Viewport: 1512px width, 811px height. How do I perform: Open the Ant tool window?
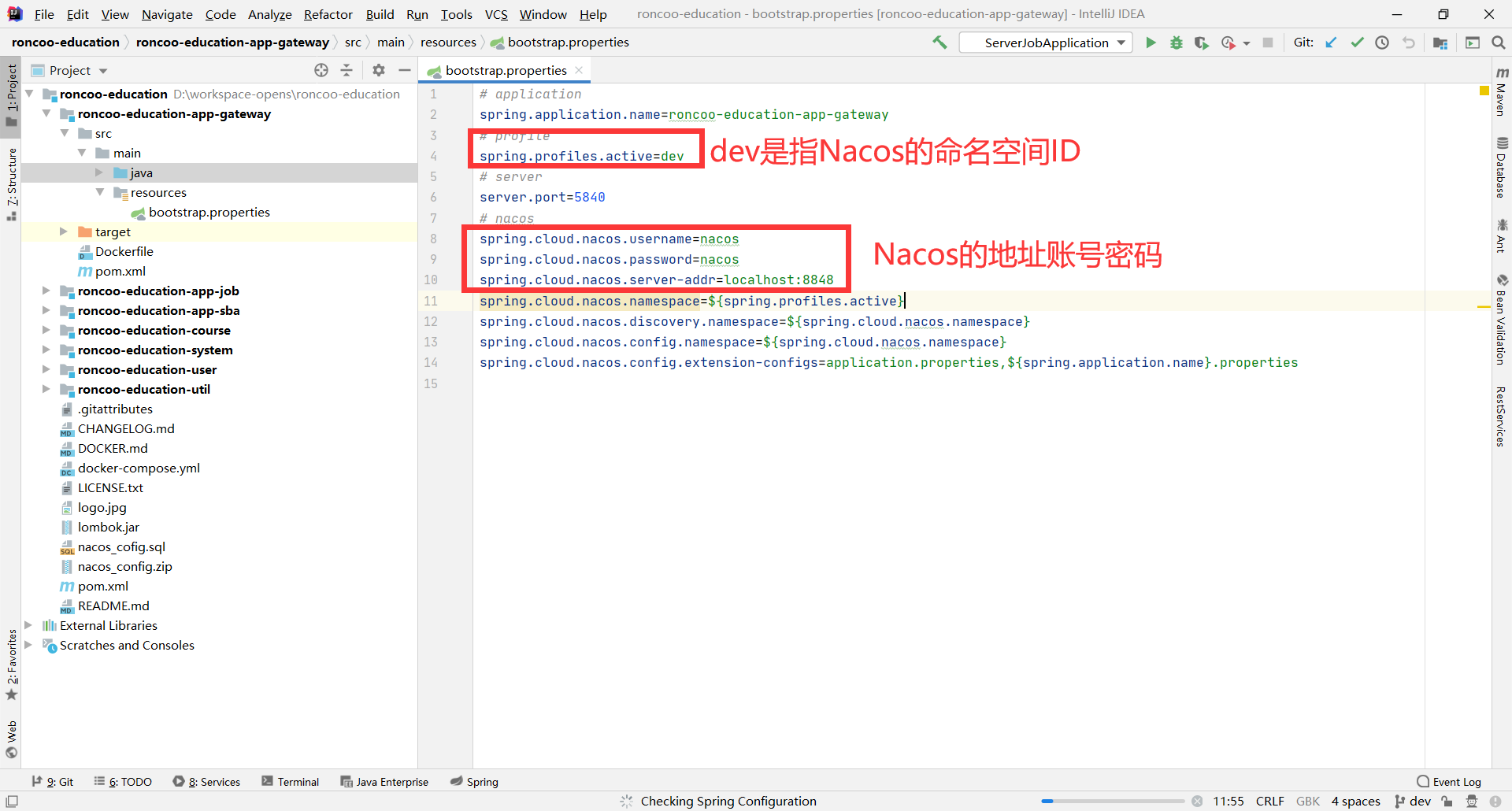(1502, 235)
